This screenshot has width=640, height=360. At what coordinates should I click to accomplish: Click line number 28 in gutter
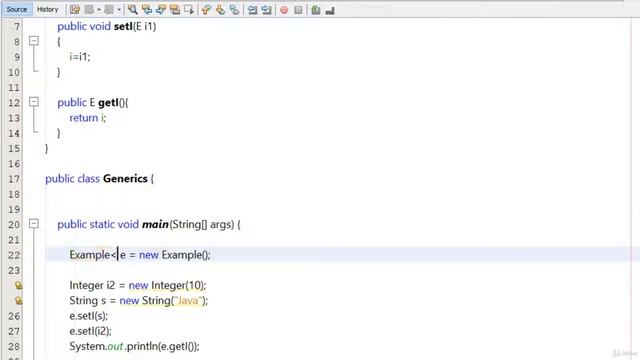(14, 347)
